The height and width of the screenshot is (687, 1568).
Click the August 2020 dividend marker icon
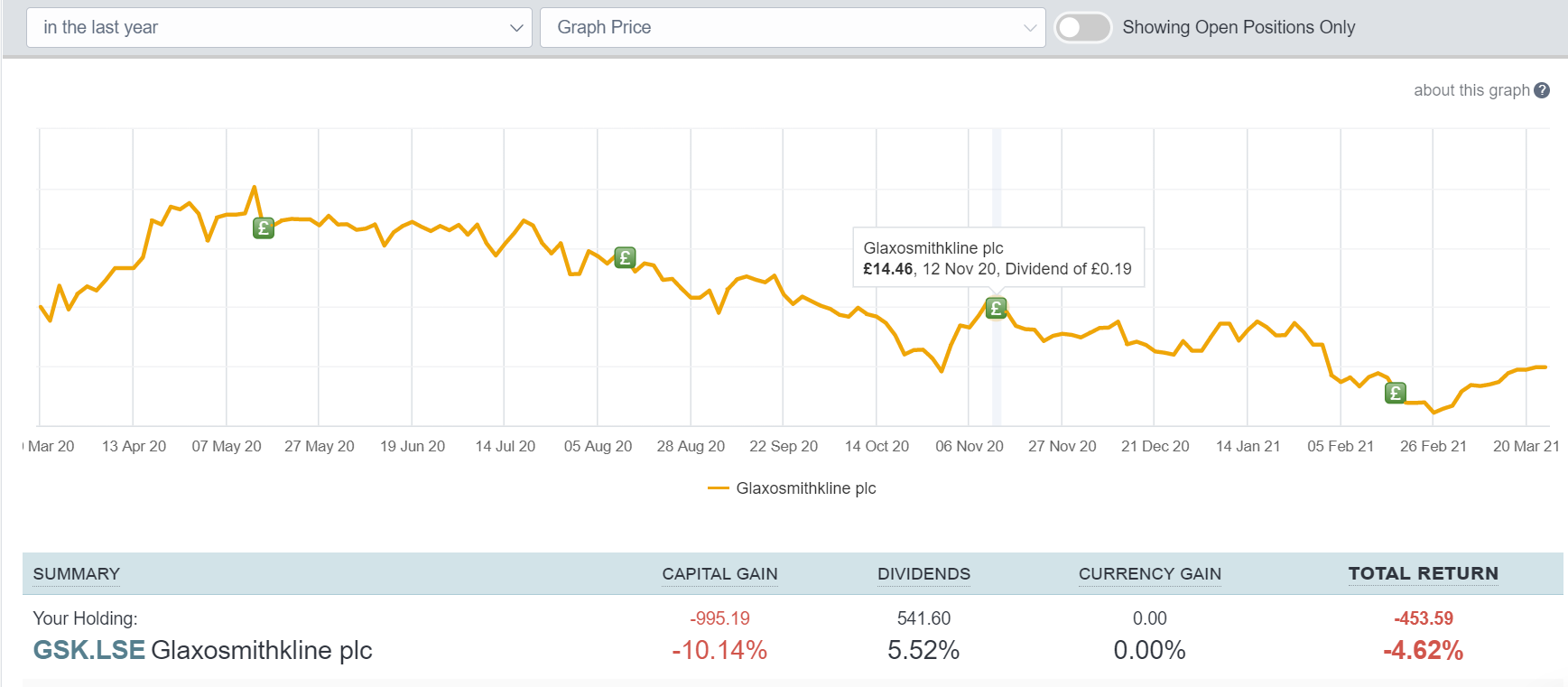pyautogui.click(x=625, y=257)
